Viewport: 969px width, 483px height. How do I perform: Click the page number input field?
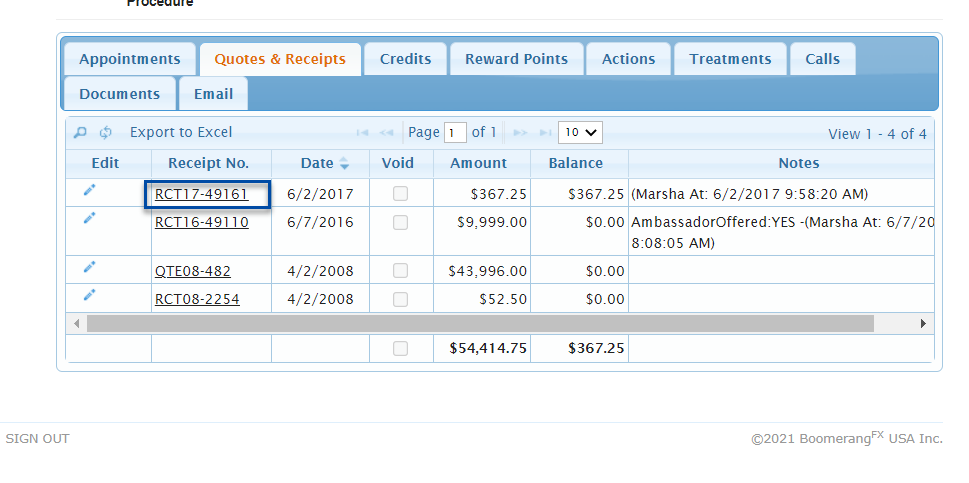(455, 133)
